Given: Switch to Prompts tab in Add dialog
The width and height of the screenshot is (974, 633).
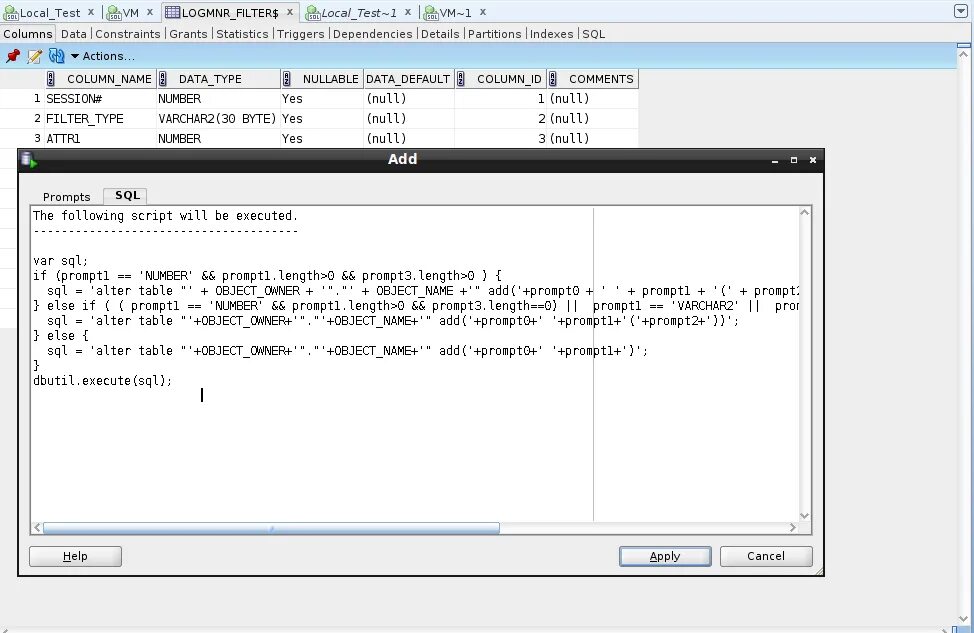Looking at the screenshot, I should (x=66, y=197).
